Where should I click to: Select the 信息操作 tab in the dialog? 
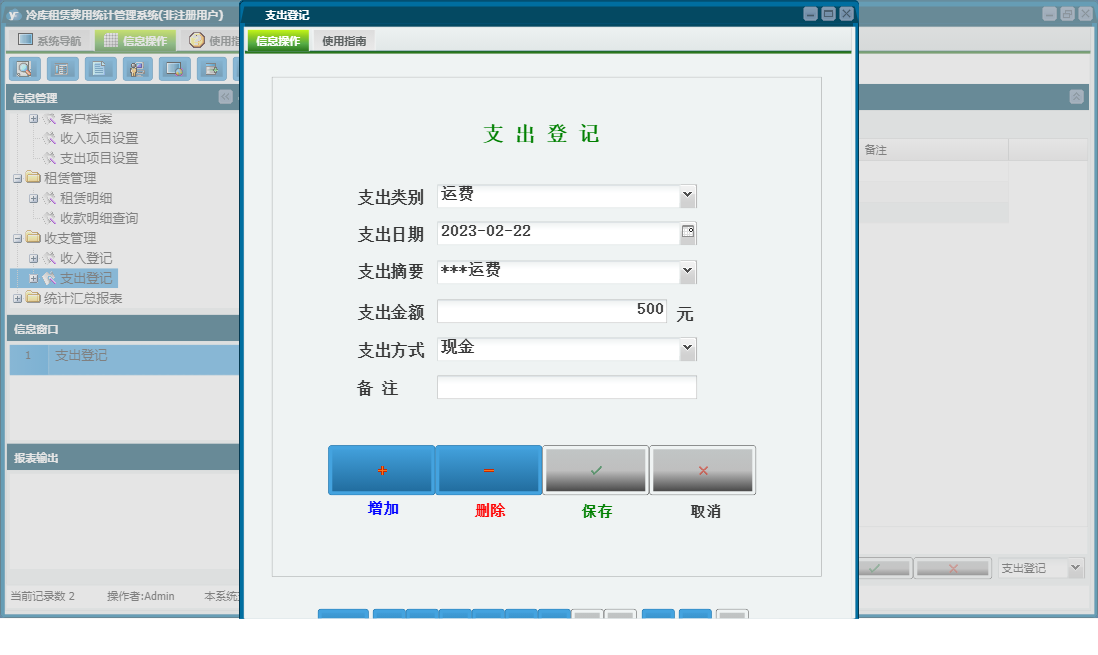click(x=277, y=42)
